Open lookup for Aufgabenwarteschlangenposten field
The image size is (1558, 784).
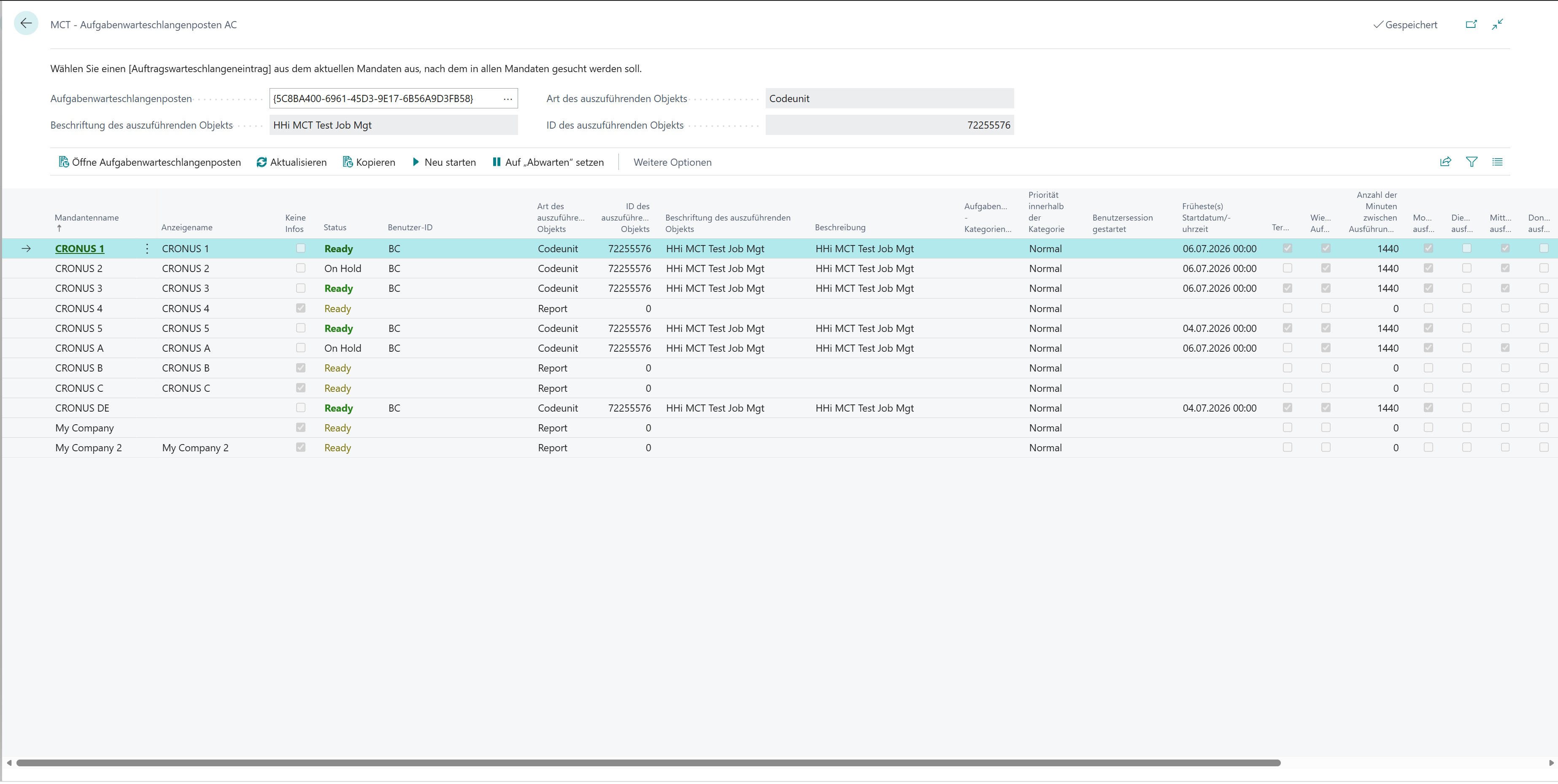(x=508, y=99)
